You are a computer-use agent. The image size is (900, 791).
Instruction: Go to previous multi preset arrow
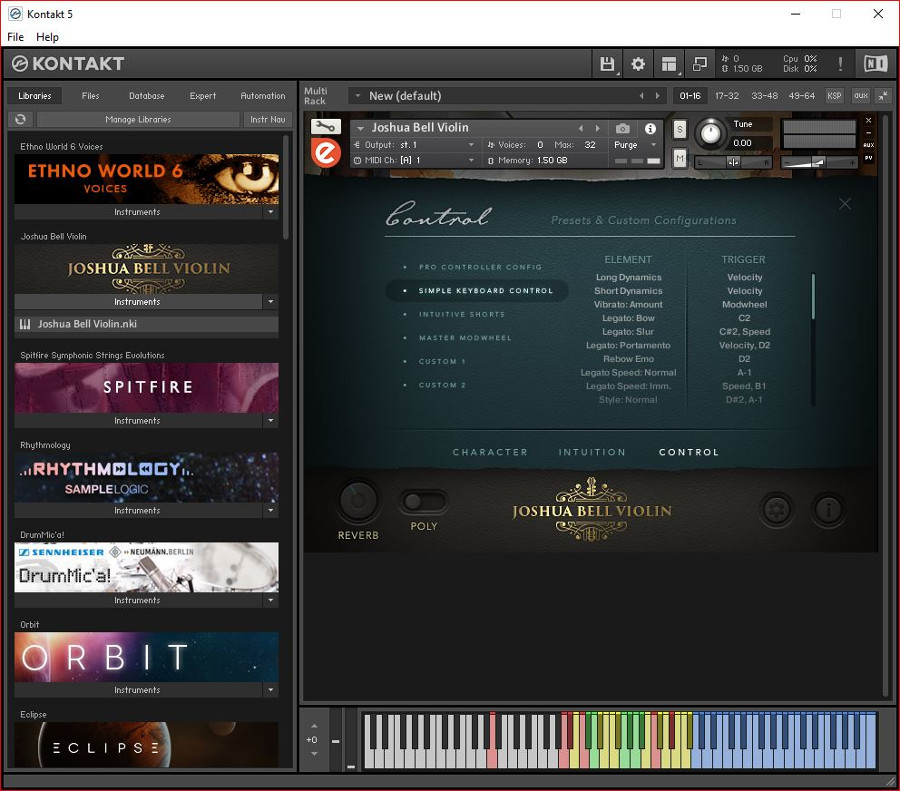click(x=642, y=96)
